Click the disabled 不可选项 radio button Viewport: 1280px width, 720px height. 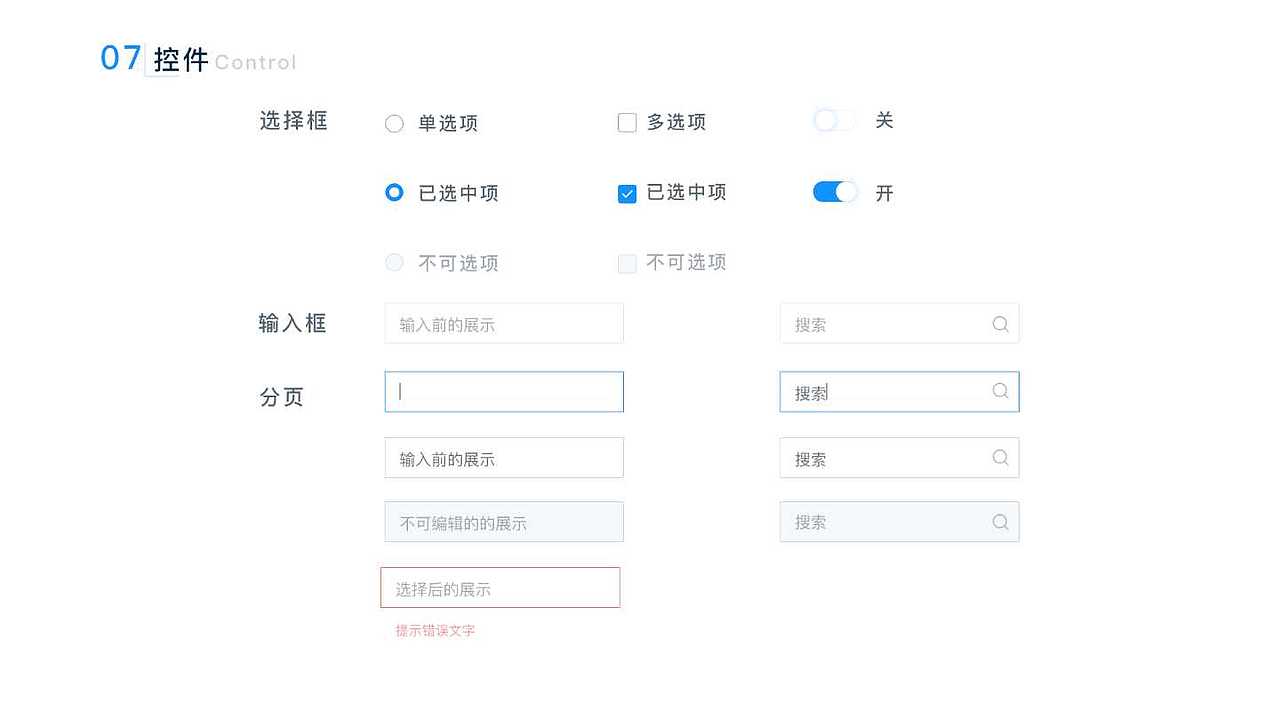point(394,262)
